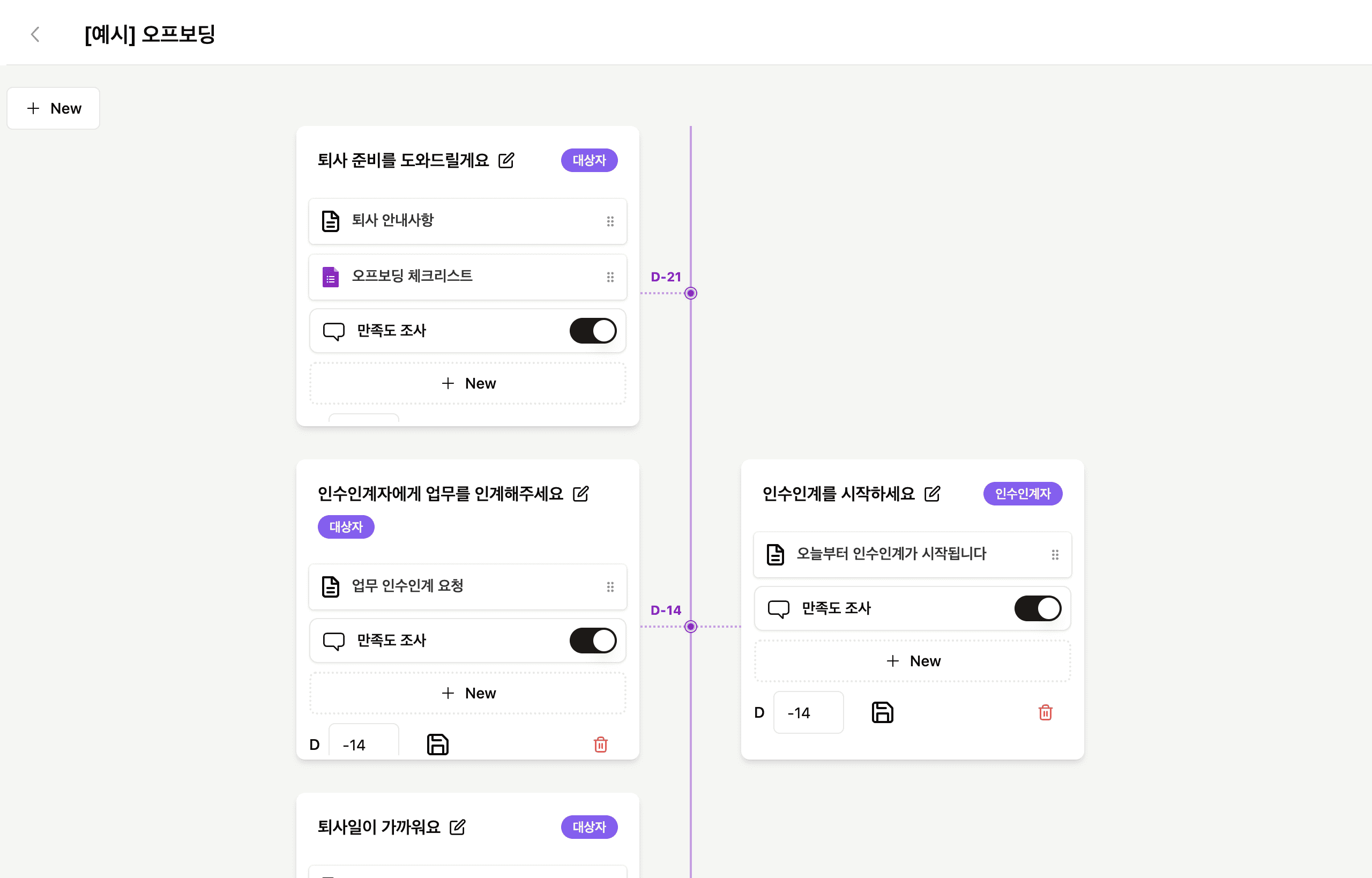
Task: Toggle 만족도 조사 in '퇴사 준비를 도와드릴게요' card
Action: (593, 331)
